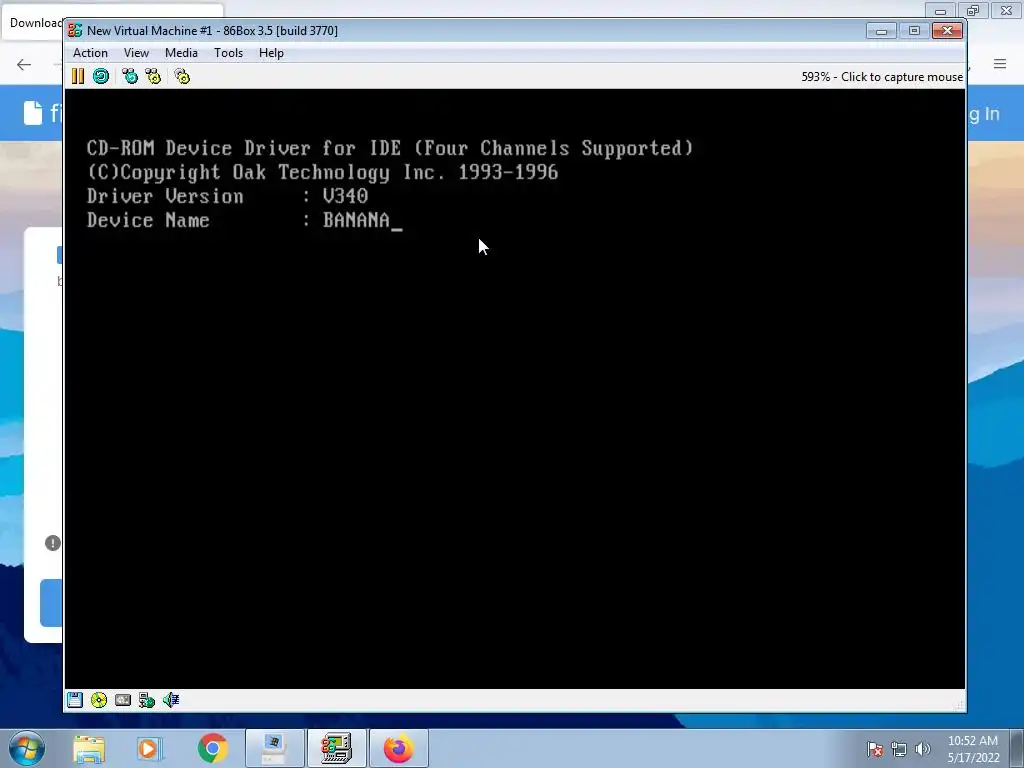Send Ctrl+Alt+Del using toolbar icon
The width and height of the screenshot is (1024, 768).
130,76
